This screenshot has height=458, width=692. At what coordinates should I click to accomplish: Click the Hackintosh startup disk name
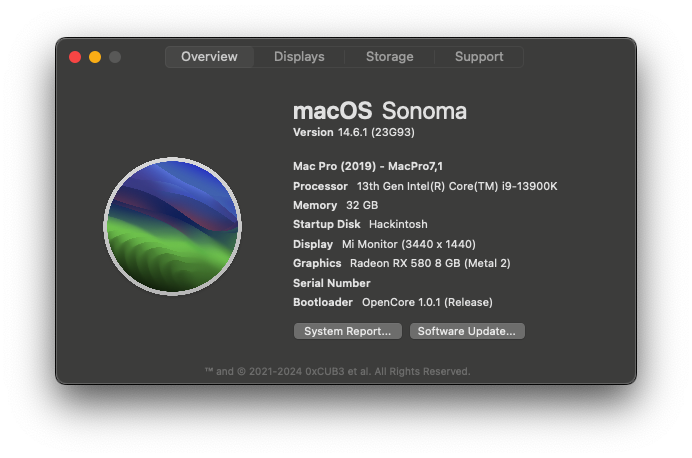[398, 224]
